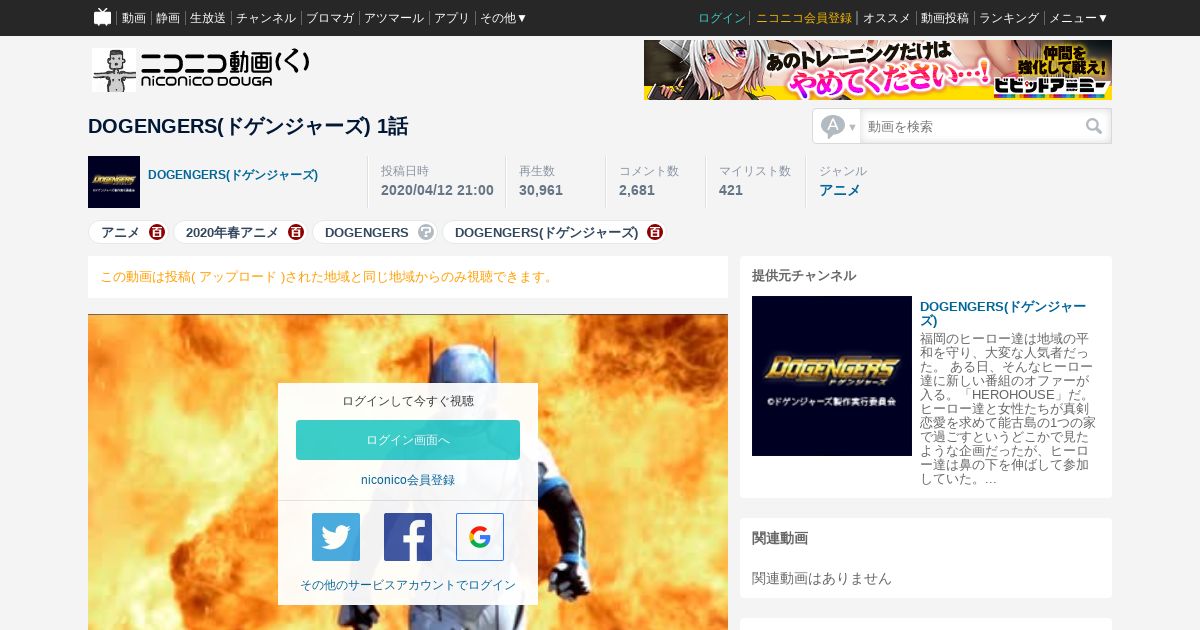Image resolution: width=1200 pixels, height=630 pixels.
Task: Click the search magnifier icon
Action: click(x=1094, y=126)
